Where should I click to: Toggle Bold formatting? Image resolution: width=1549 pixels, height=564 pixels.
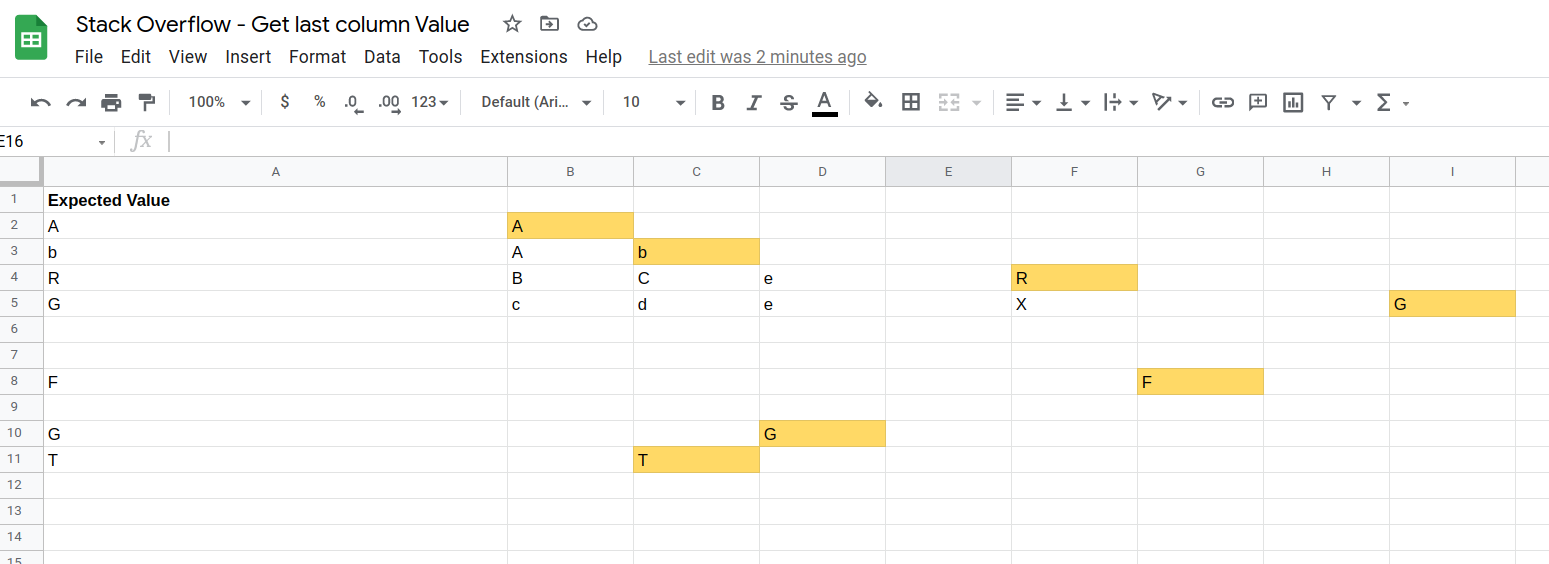718,102
